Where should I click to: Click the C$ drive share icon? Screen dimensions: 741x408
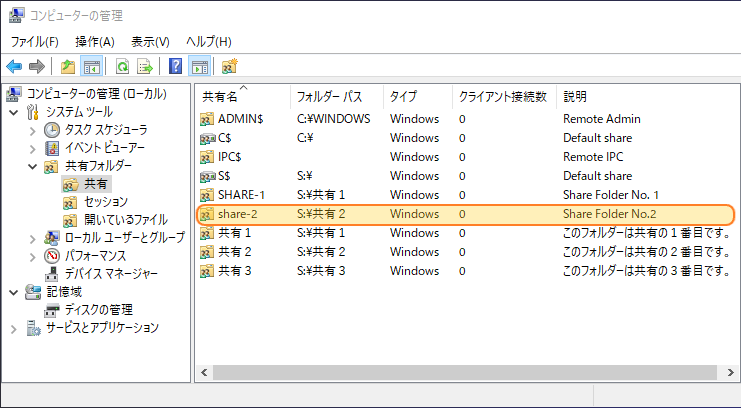point(207,138)
